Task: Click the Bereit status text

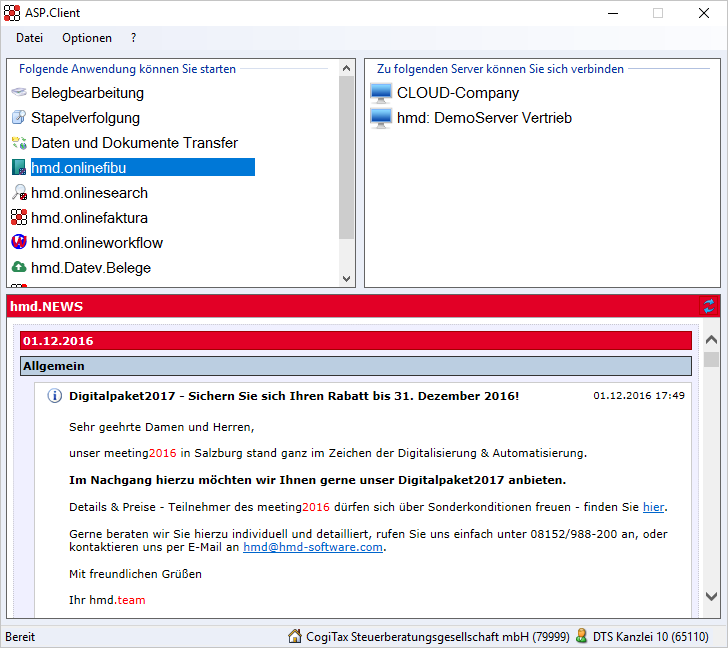Action: pyautogui.click(x=20, y=636)
